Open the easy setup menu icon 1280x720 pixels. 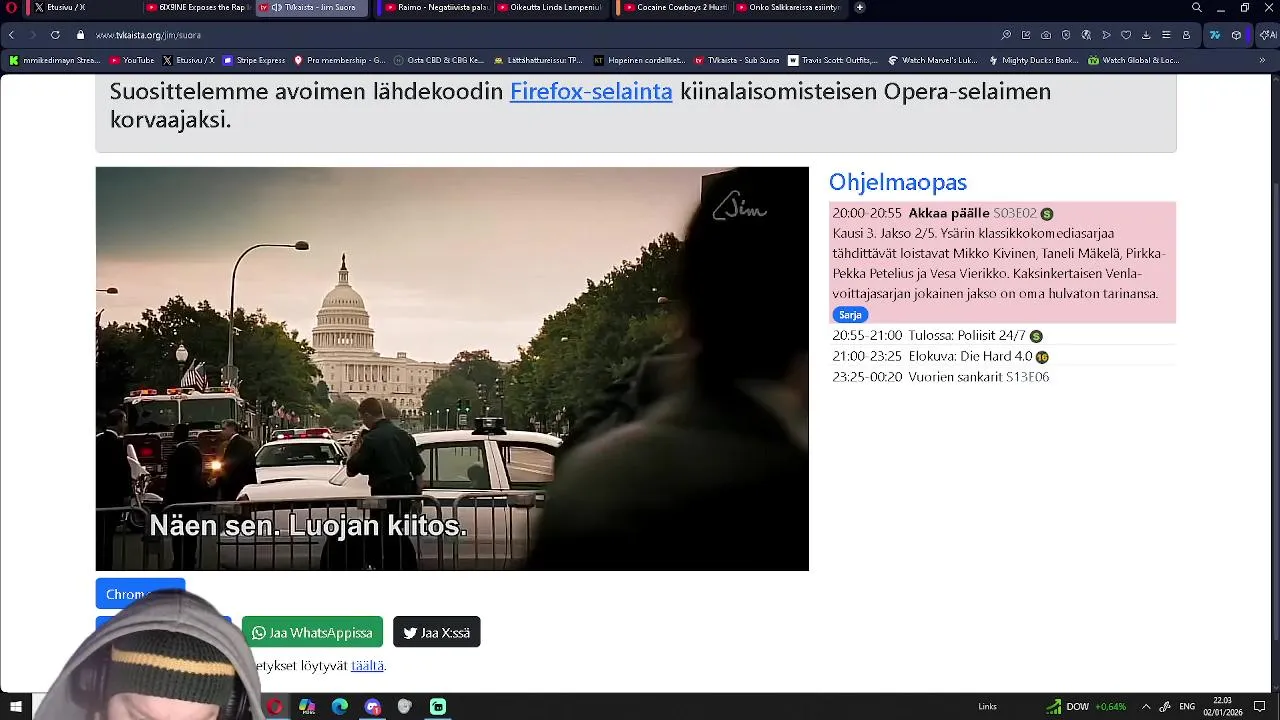pos(1166,35)
